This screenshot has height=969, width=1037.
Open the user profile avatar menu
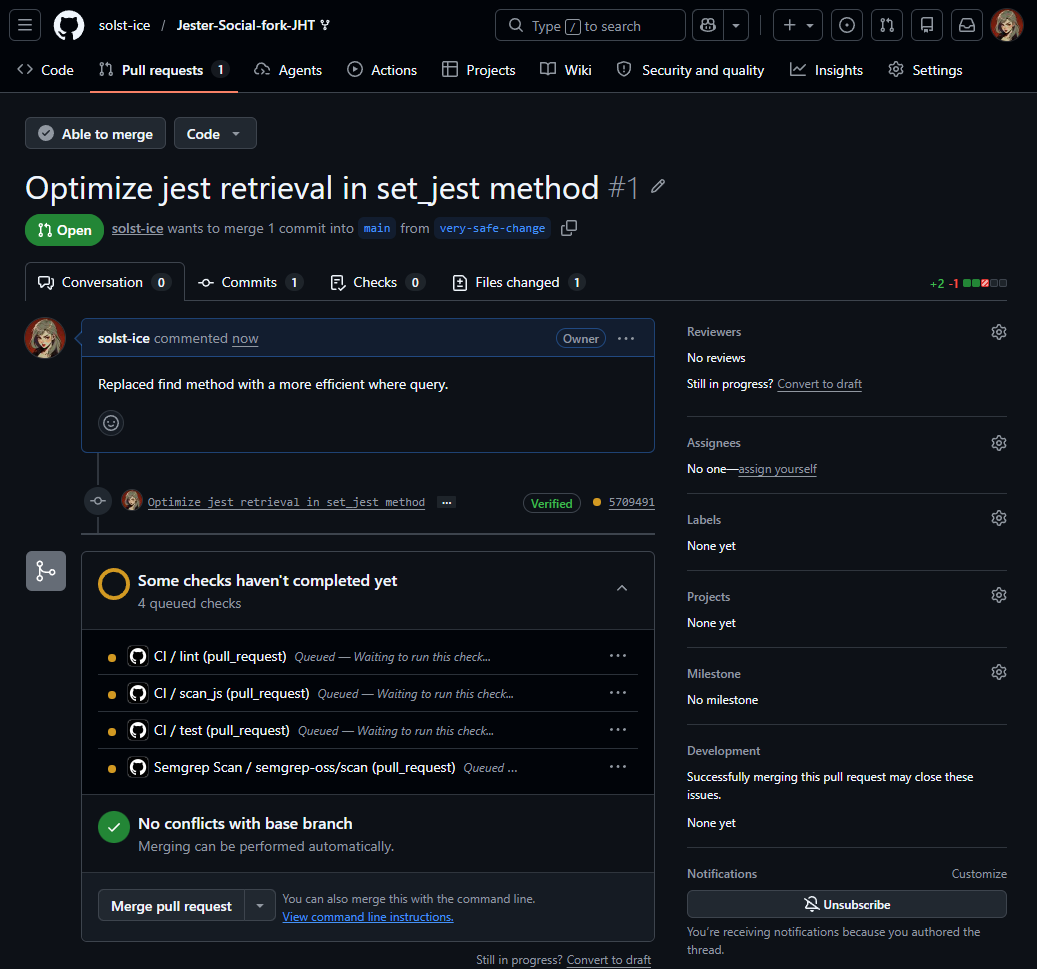[x=1007, y=25]
